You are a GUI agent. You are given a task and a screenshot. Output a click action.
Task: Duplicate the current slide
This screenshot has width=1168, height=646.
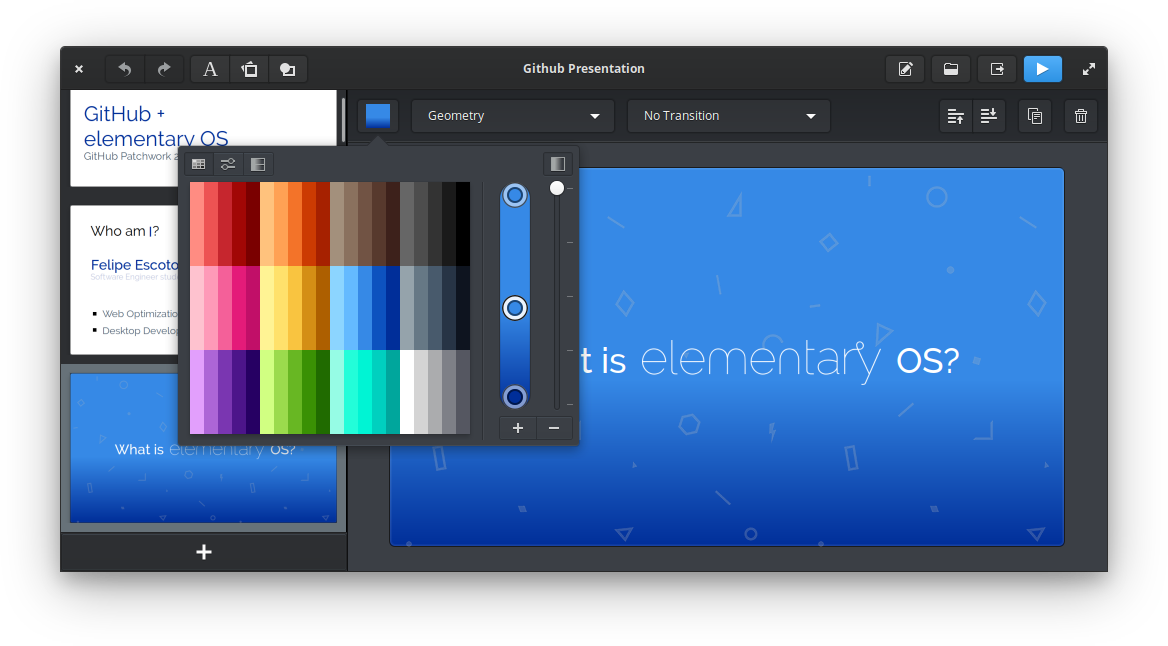click(x=1035, y=116)
